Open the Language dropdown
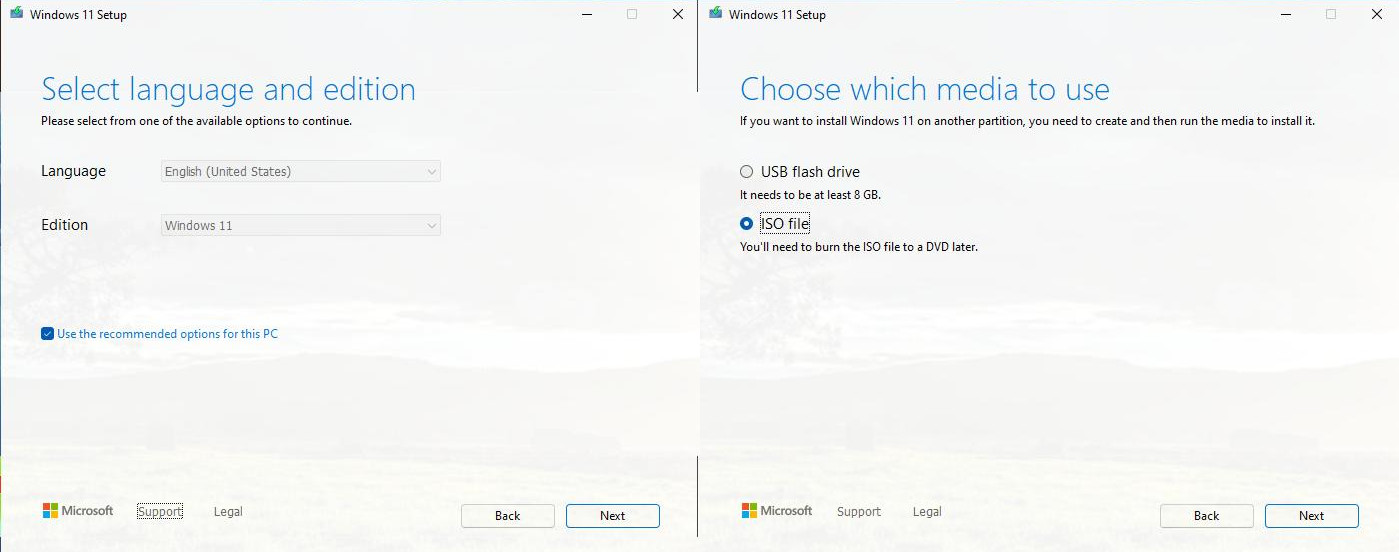The height and width of the screenshot is (552, 1399). 301,172
